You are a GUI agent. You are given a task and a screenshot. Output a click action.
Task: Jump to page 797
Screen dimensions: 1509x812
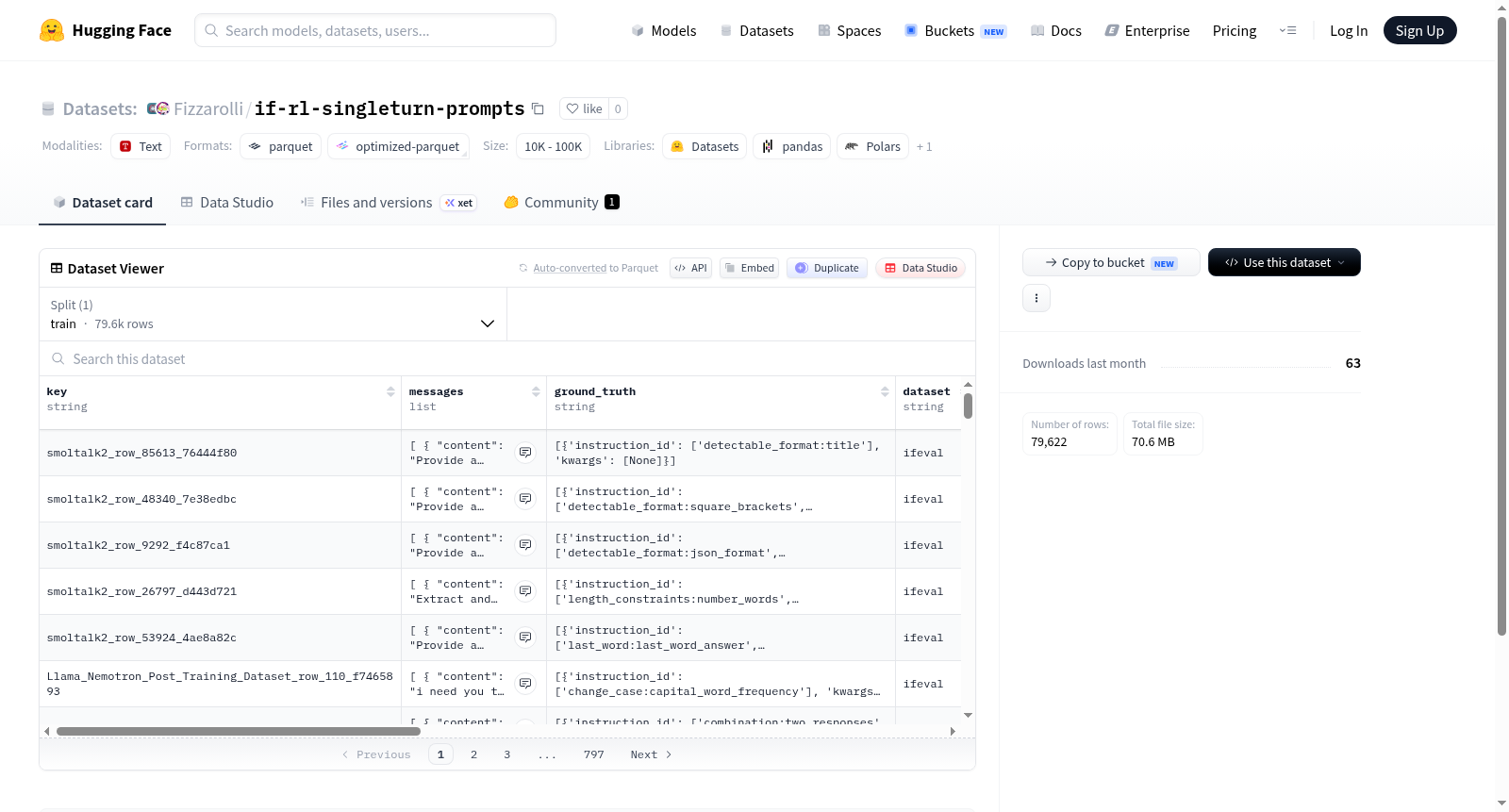point(594,754)
